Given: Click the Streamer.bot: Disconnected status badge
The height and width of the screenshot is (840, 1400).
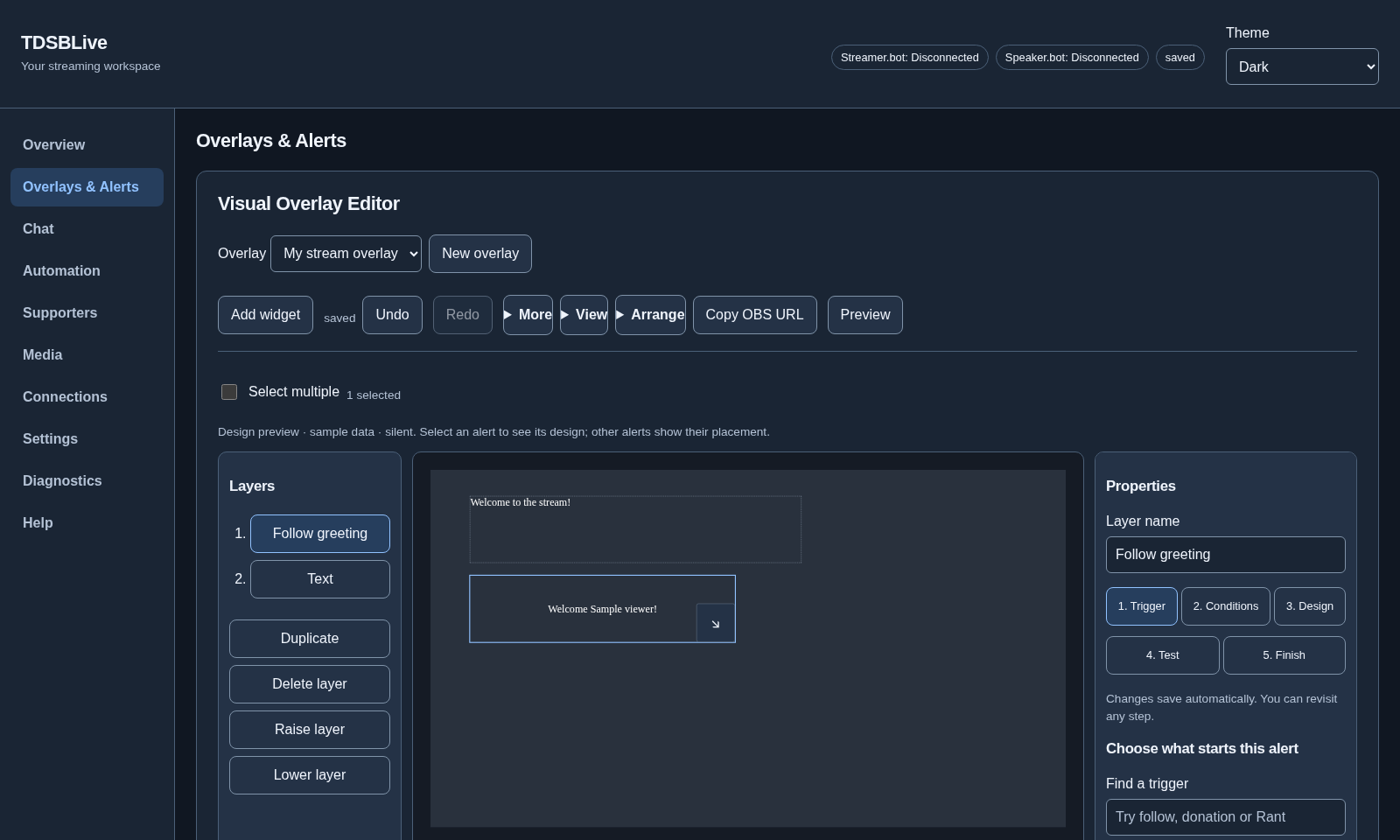Looking at the screenshot, I should 910,58.
